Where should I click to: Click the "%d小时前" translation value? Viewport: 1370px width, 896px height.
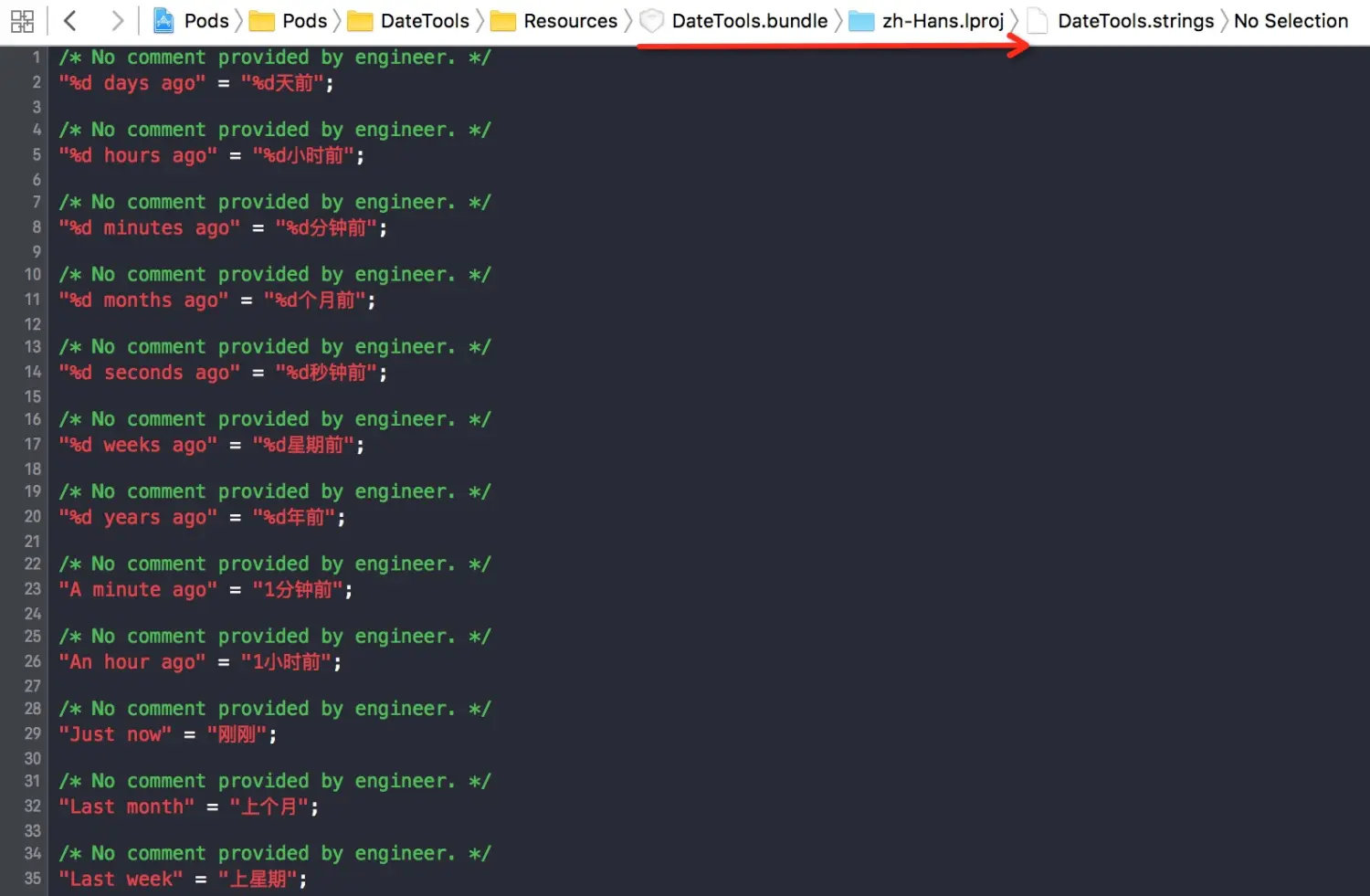(x=304, y=155)
